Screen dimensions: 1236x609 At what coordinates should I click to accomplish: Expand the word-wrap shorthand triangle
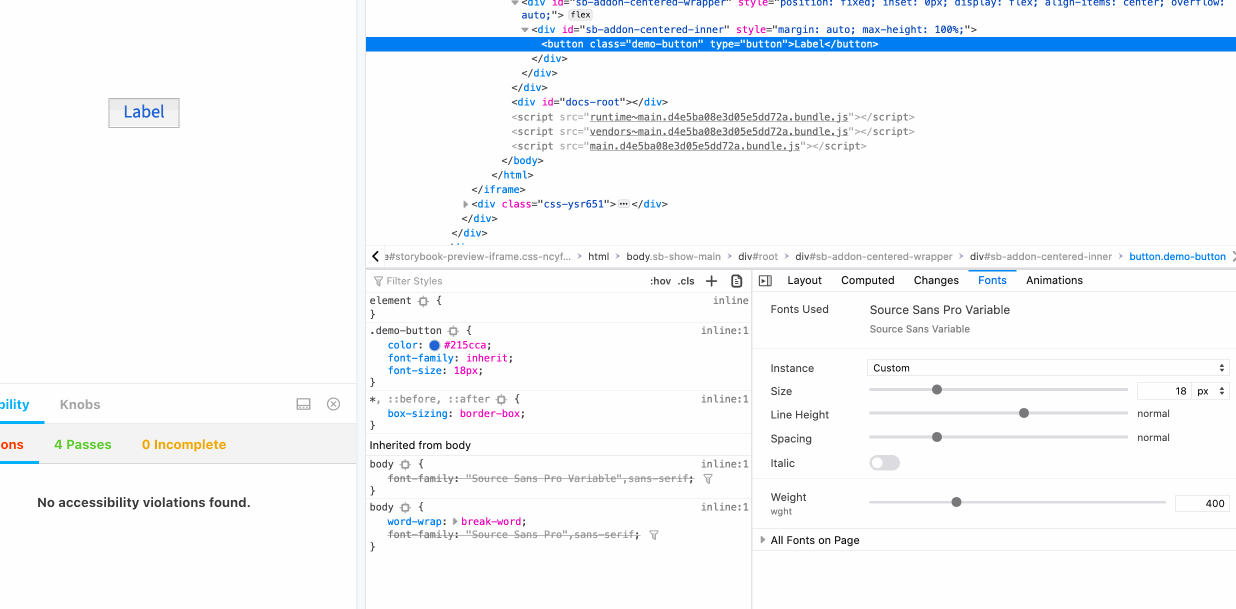coord(455,522)
